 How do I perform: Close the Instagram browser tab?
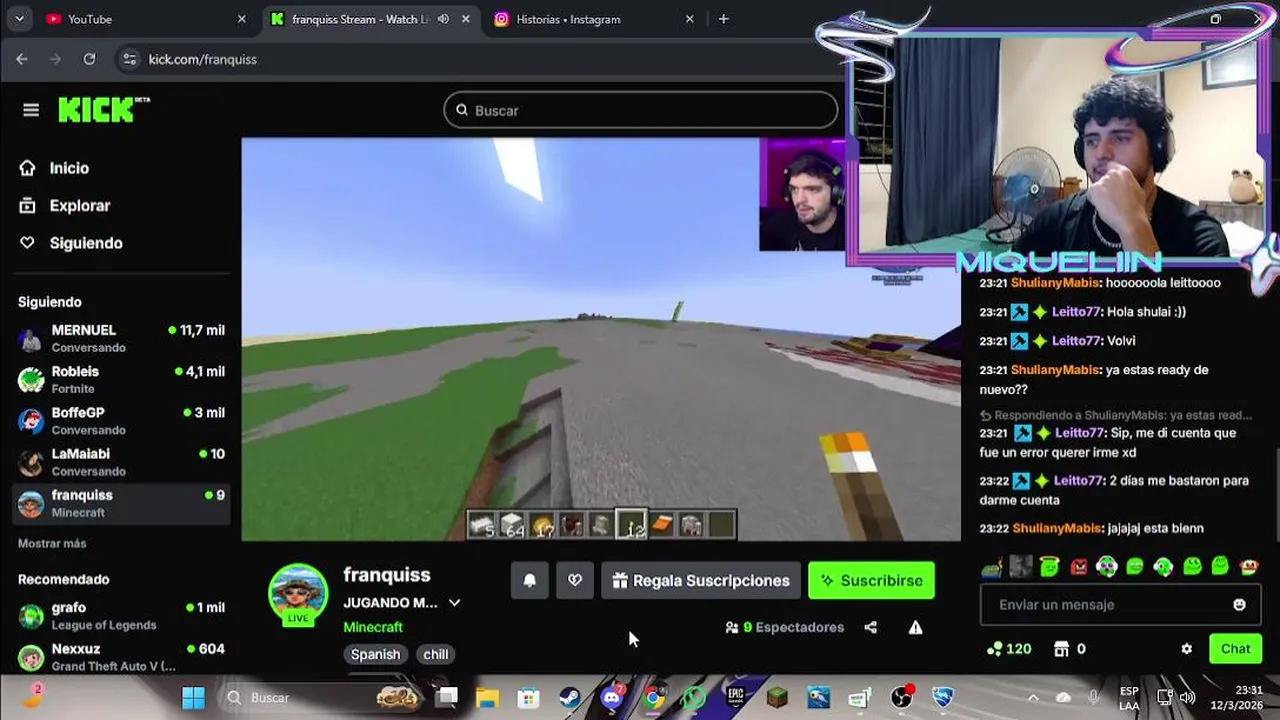pos(689,19)
